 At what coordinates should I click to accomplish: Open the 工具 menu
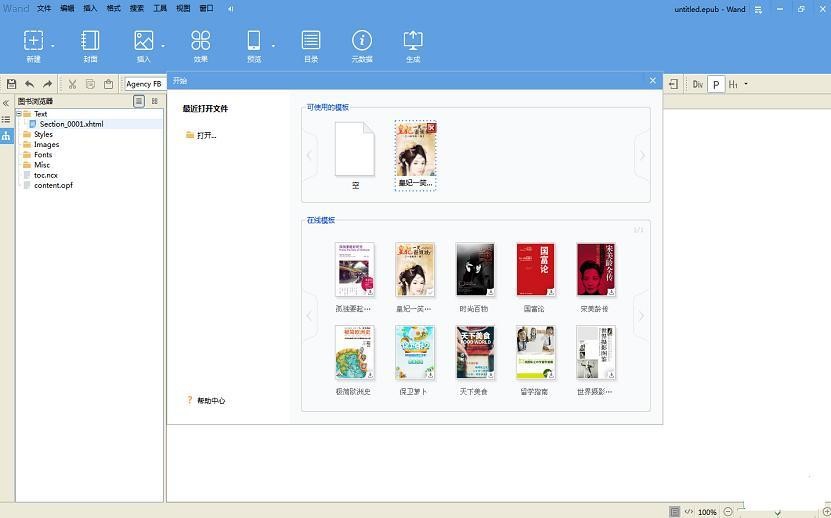pyautogui.click(x=160, y=8)
